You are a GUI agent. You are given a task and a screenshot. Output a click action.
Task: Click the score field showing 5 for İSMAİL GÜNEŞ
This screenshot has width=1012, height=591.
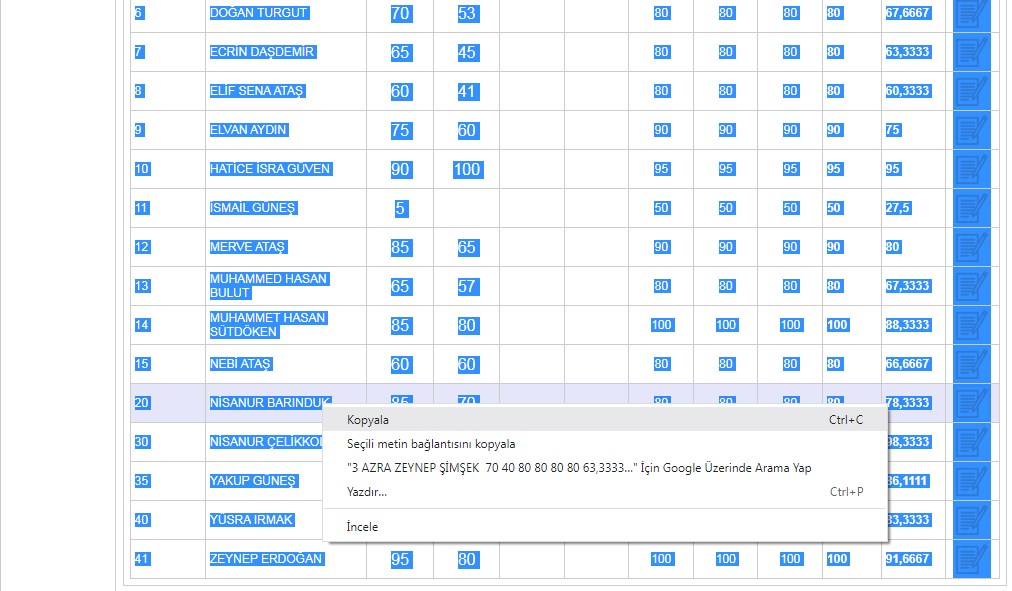click(400, 208)
